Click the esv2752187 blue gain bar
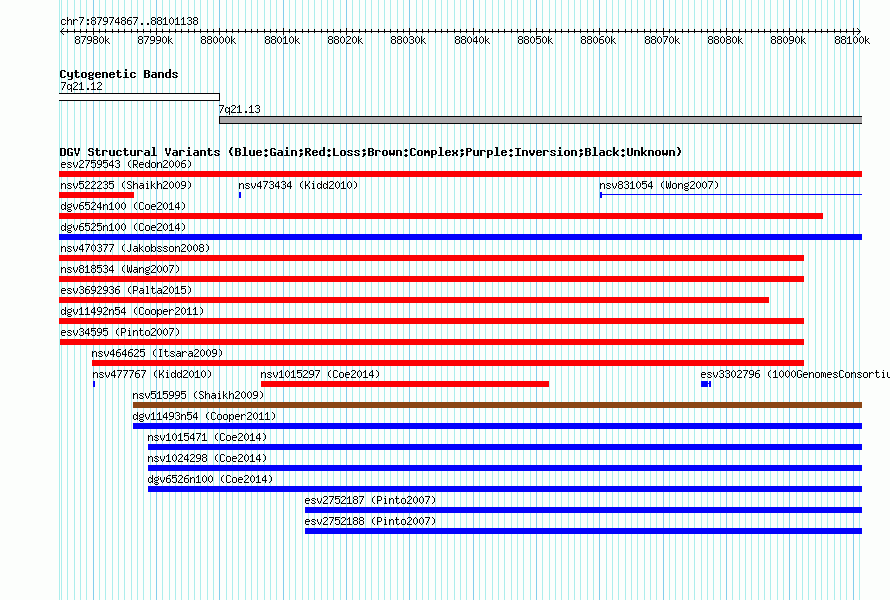 [583, 510]
